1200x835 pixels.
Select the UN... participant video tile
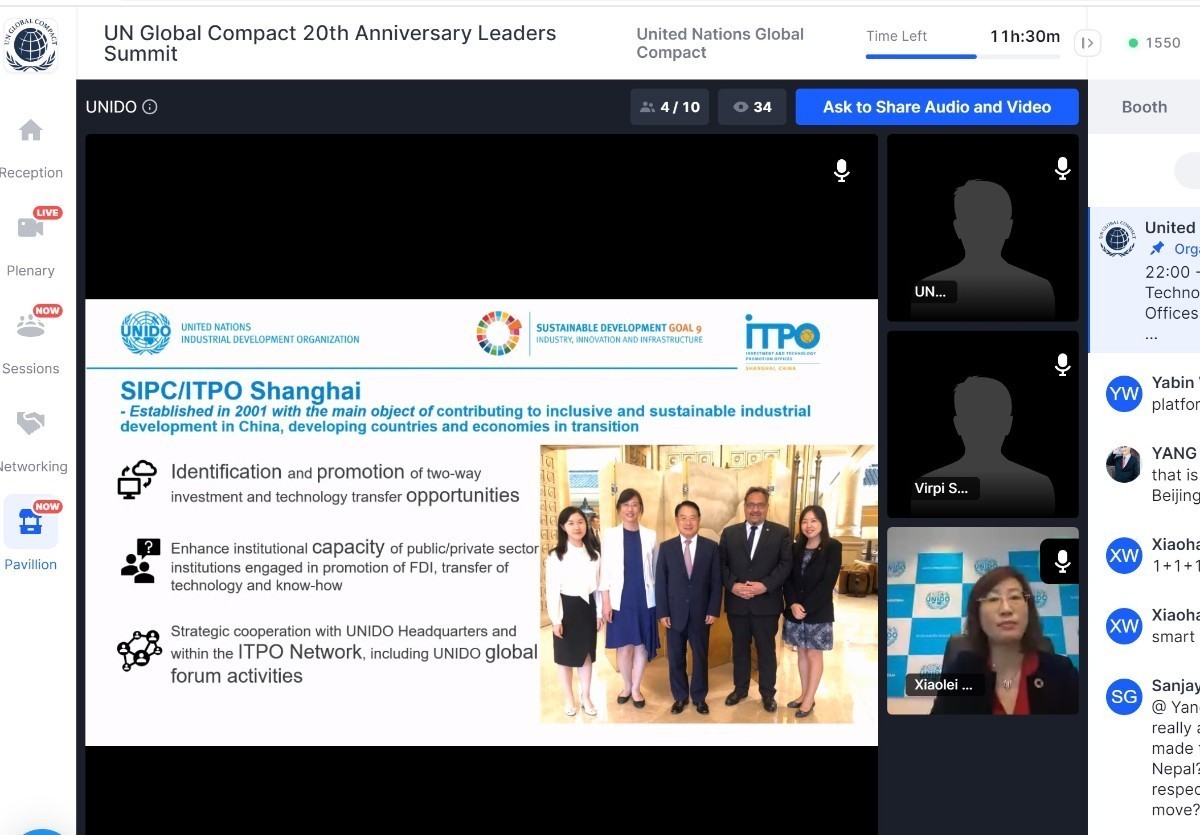(983, 228)
